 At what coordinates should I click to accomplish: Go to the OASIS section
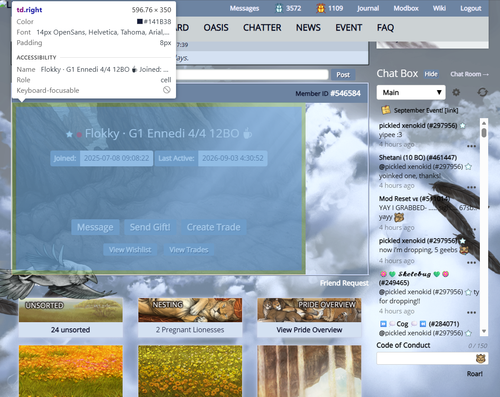[216, 28]
